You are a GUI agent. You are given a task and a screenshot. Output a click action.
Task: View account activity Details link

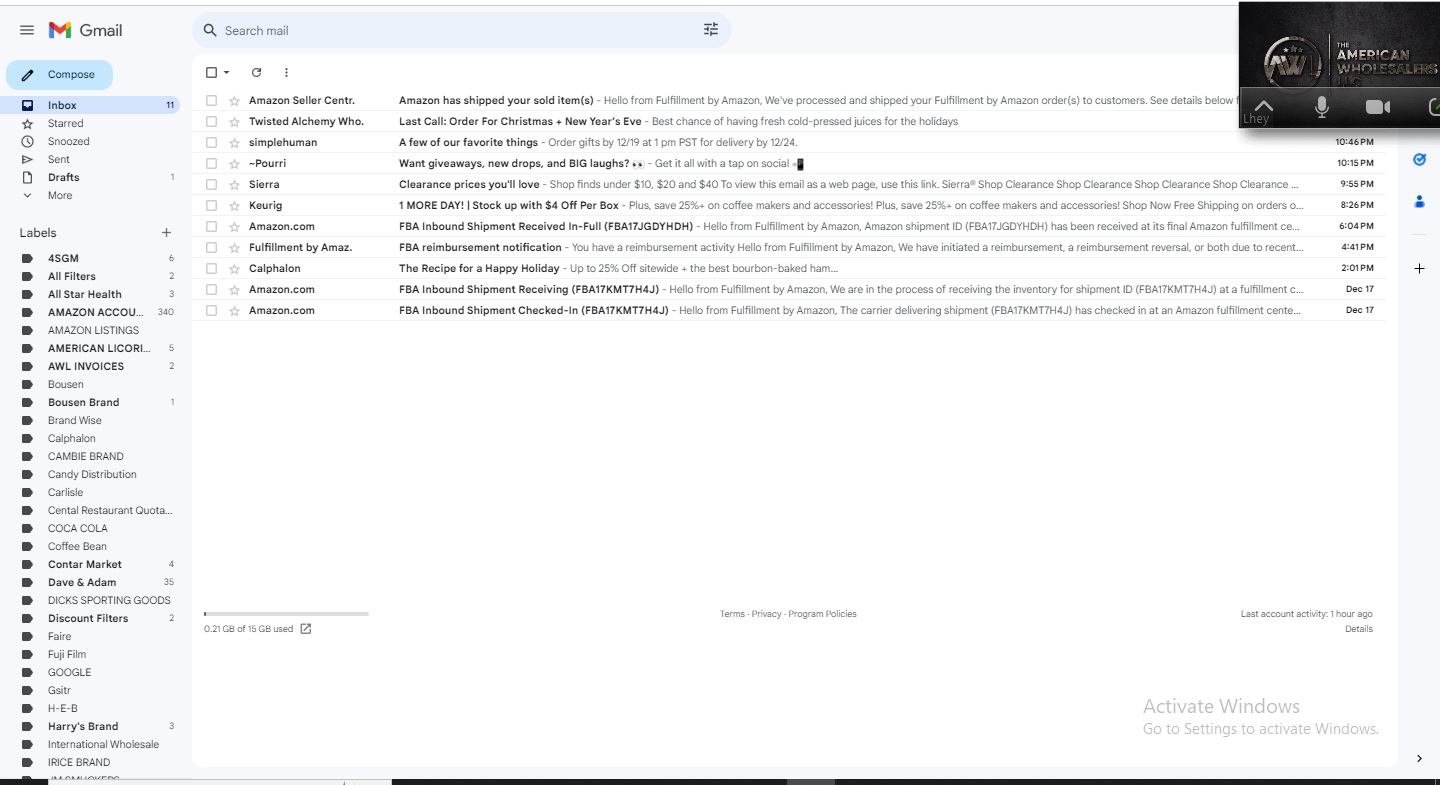(1359, 629)
